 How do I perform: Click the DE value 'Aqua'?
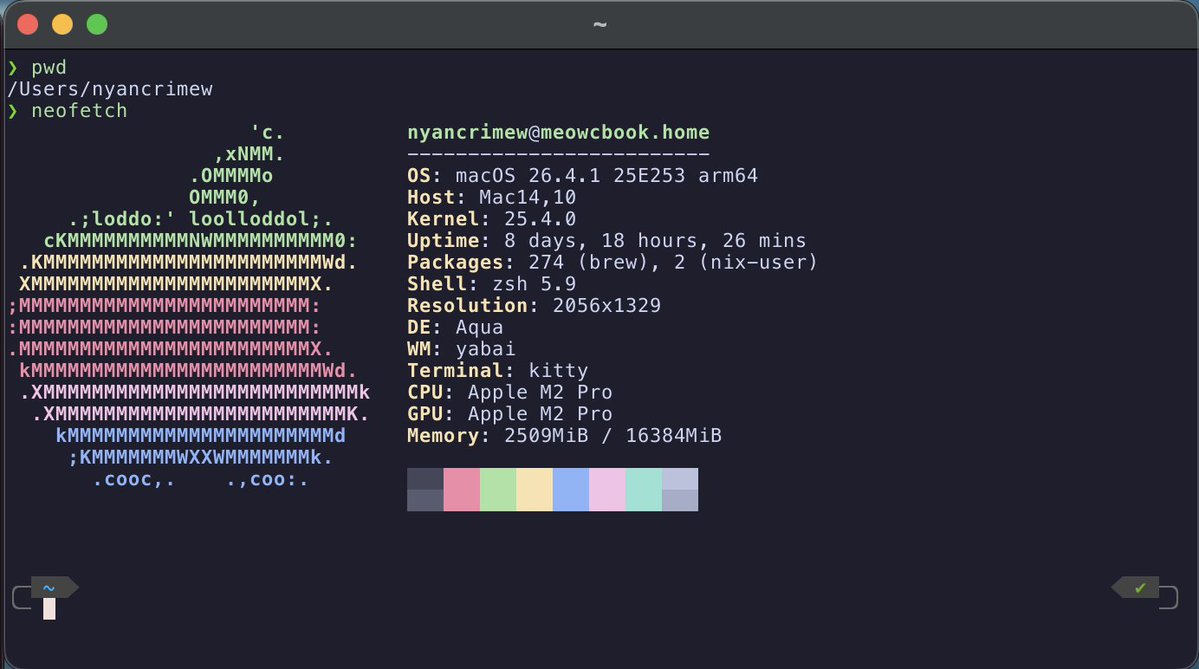(x=479, y=327)
